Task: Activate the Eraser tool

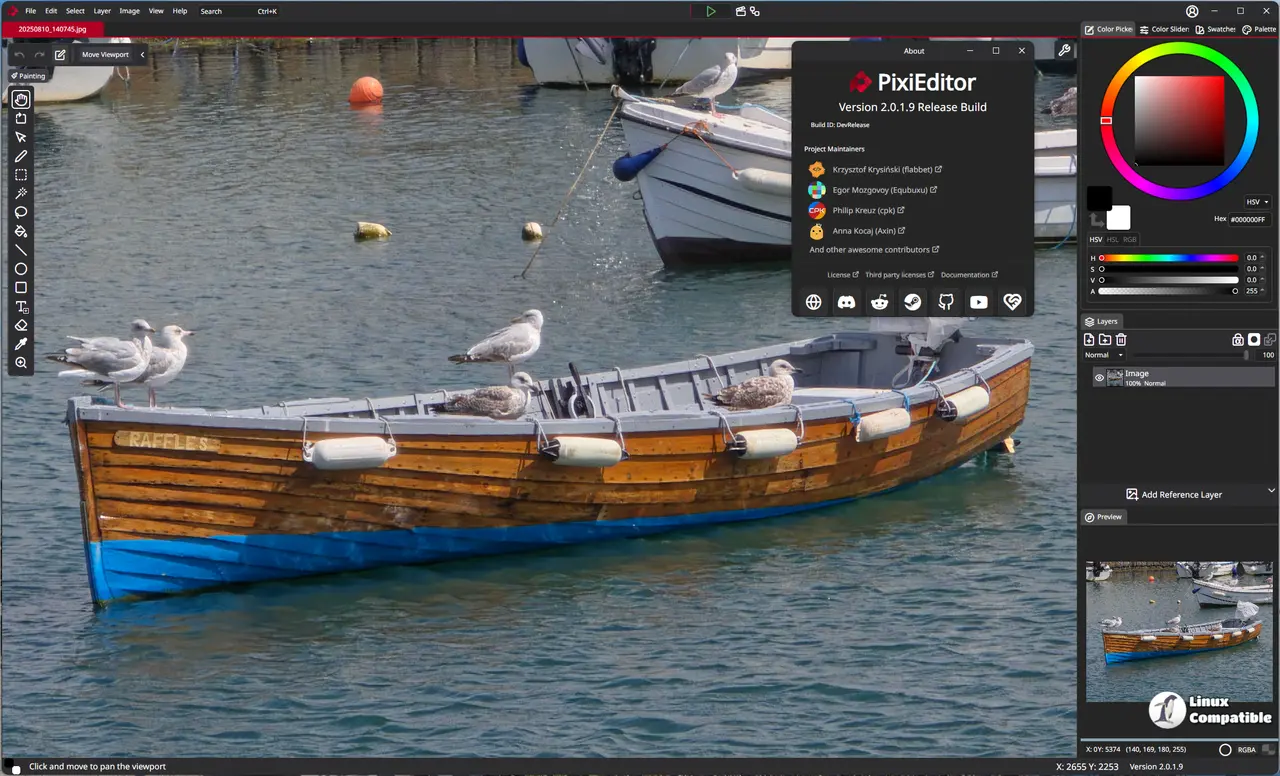Action: tap(21, 325)
